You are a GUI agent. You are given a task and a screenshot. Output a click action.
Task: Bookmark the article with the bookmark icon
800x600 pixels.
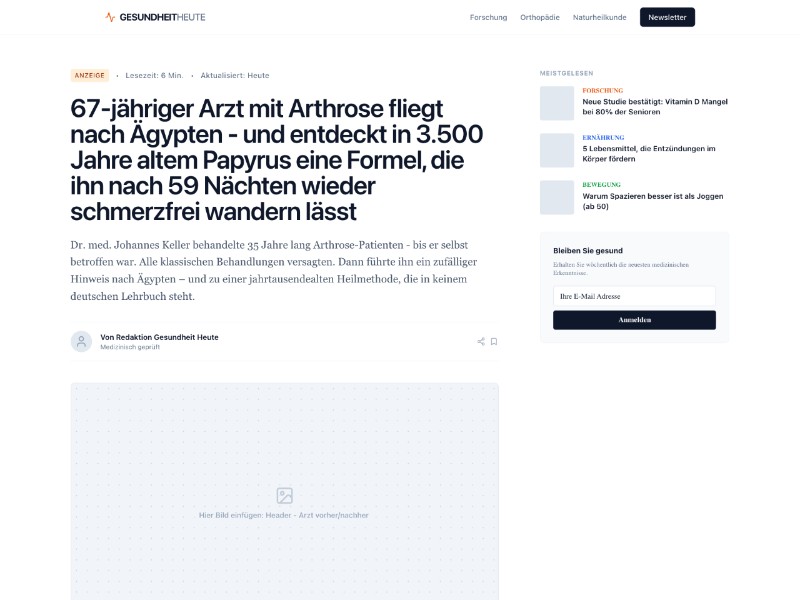point(494,341)
